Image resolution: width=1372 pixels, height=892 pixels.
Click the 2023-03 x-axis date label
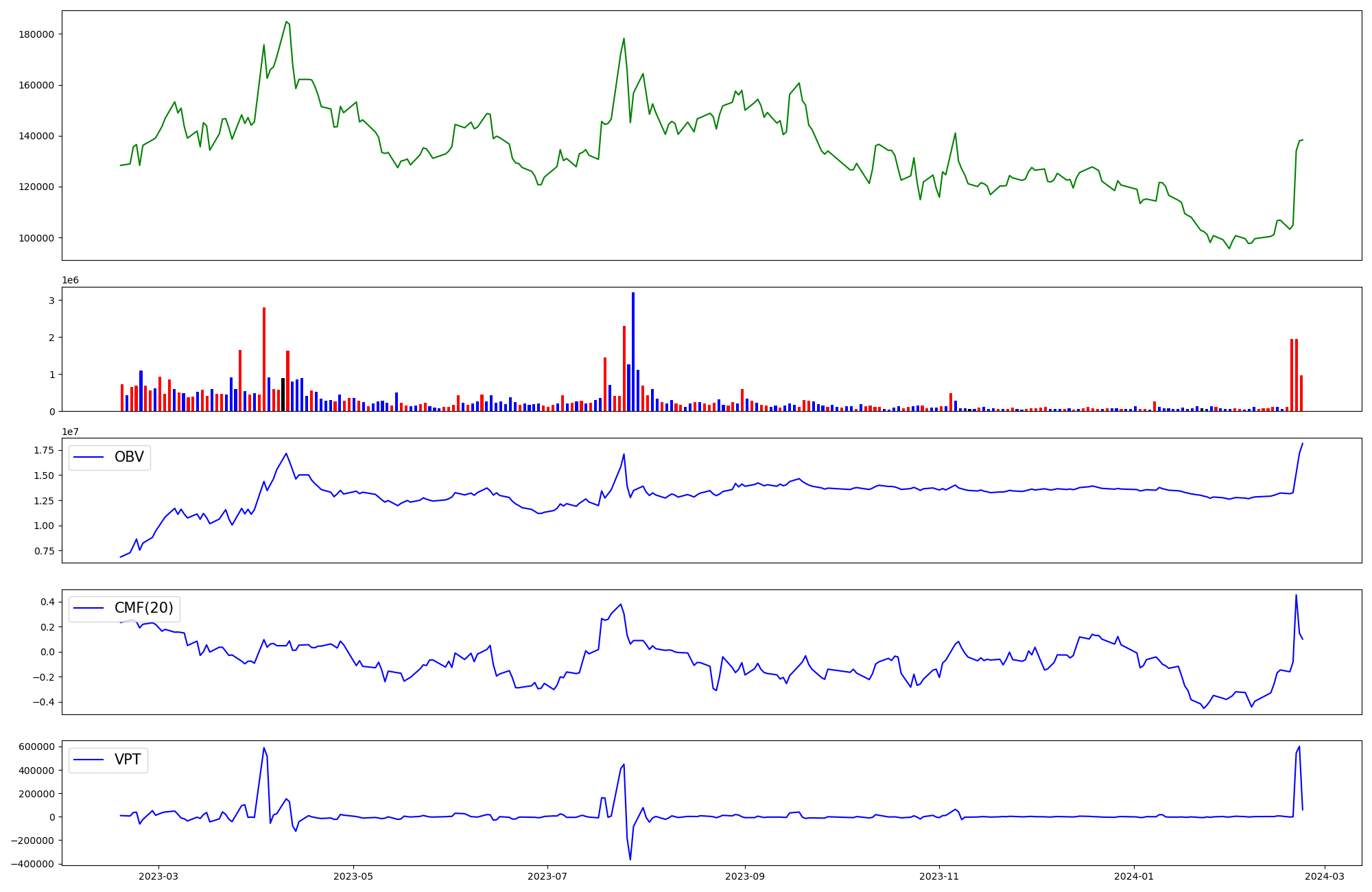[158, 876]
